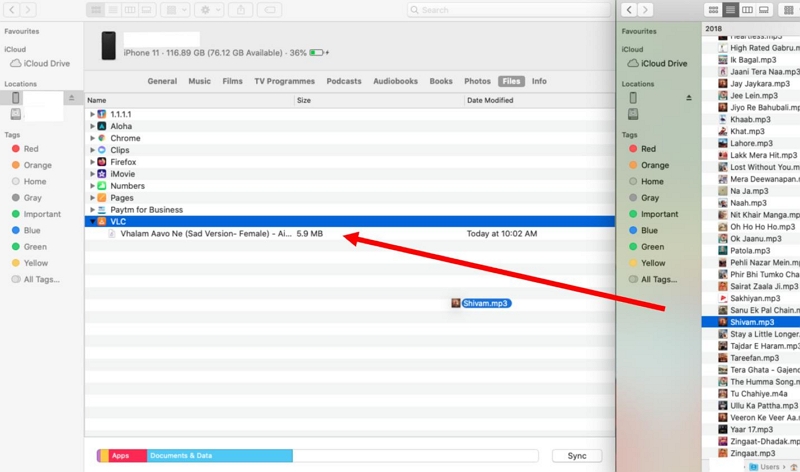800x472 pixels.
Task: Click the Sync button
Action: pyautogui.click(x=577, y=456)
